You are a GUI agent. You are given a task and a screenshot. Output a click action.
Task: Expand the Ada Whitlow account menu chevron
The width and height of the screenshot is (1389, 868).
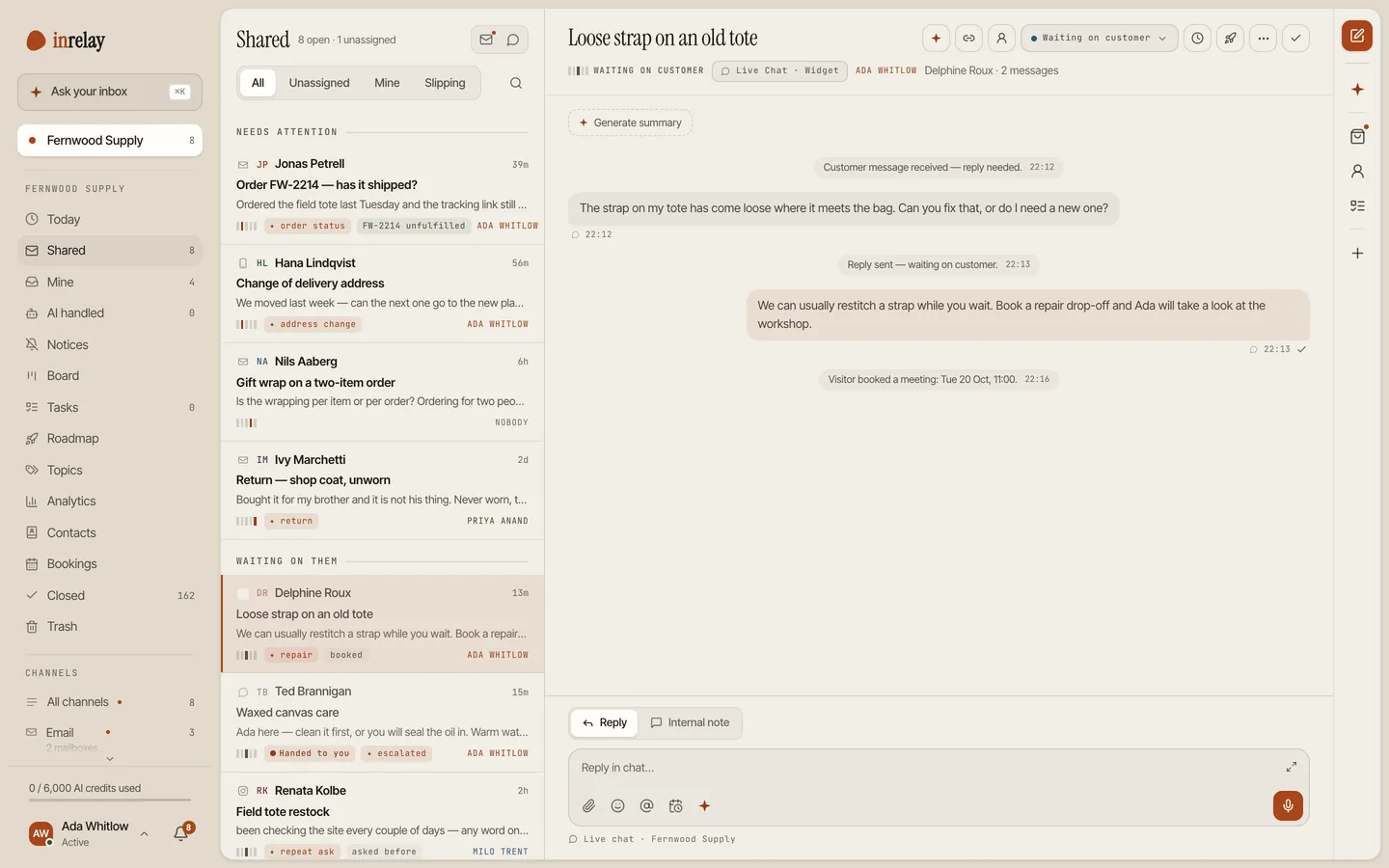144,834
